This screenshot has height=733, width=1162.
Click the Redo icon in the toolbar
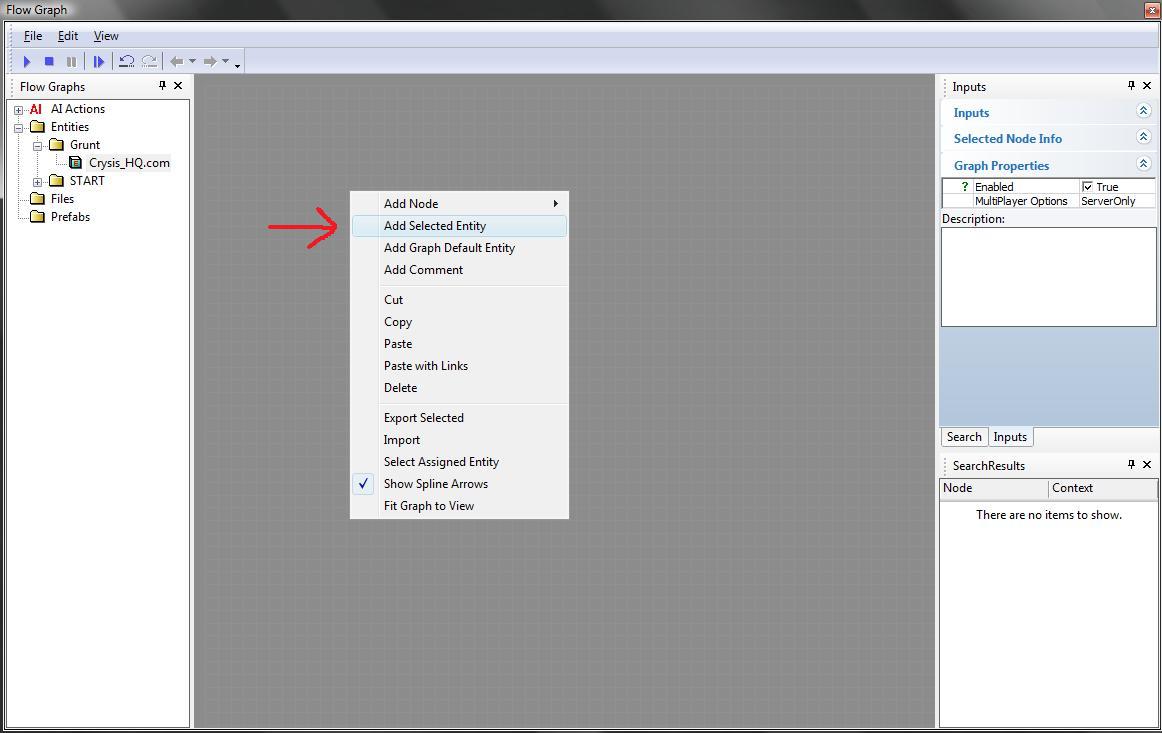(149, 62)
